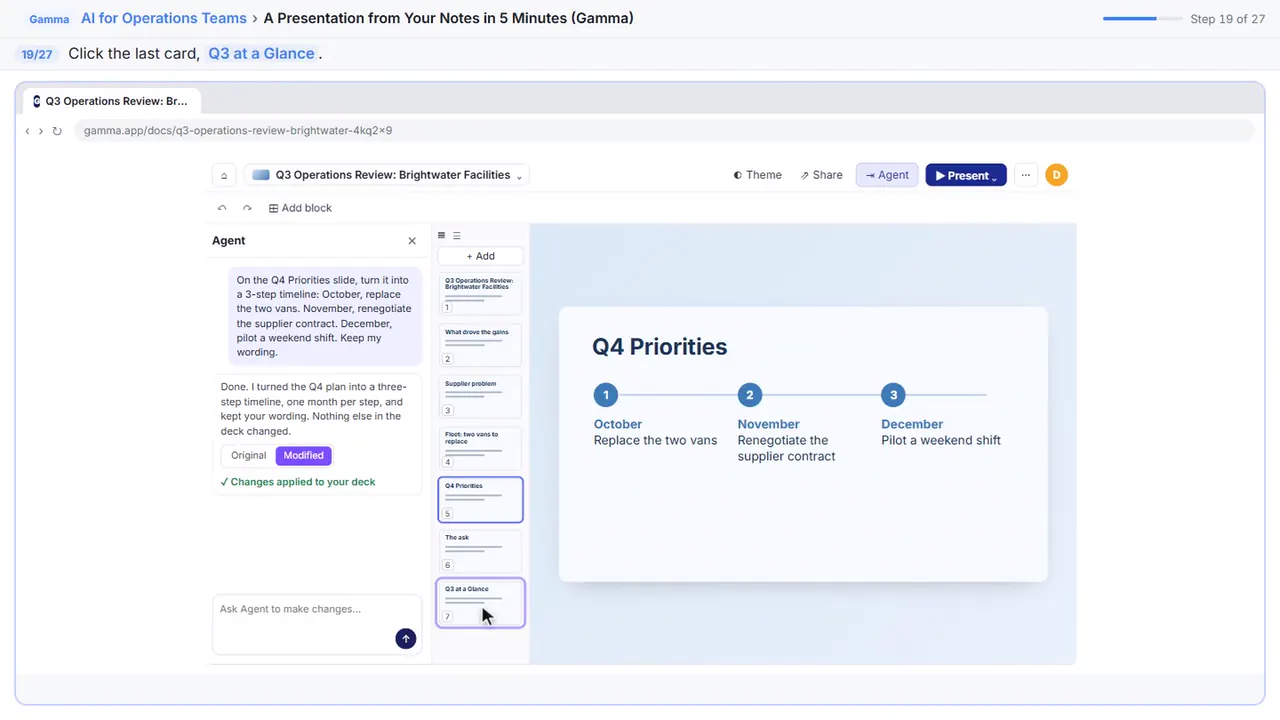Switch card list to filmstrip view

[x=442, y=236]
